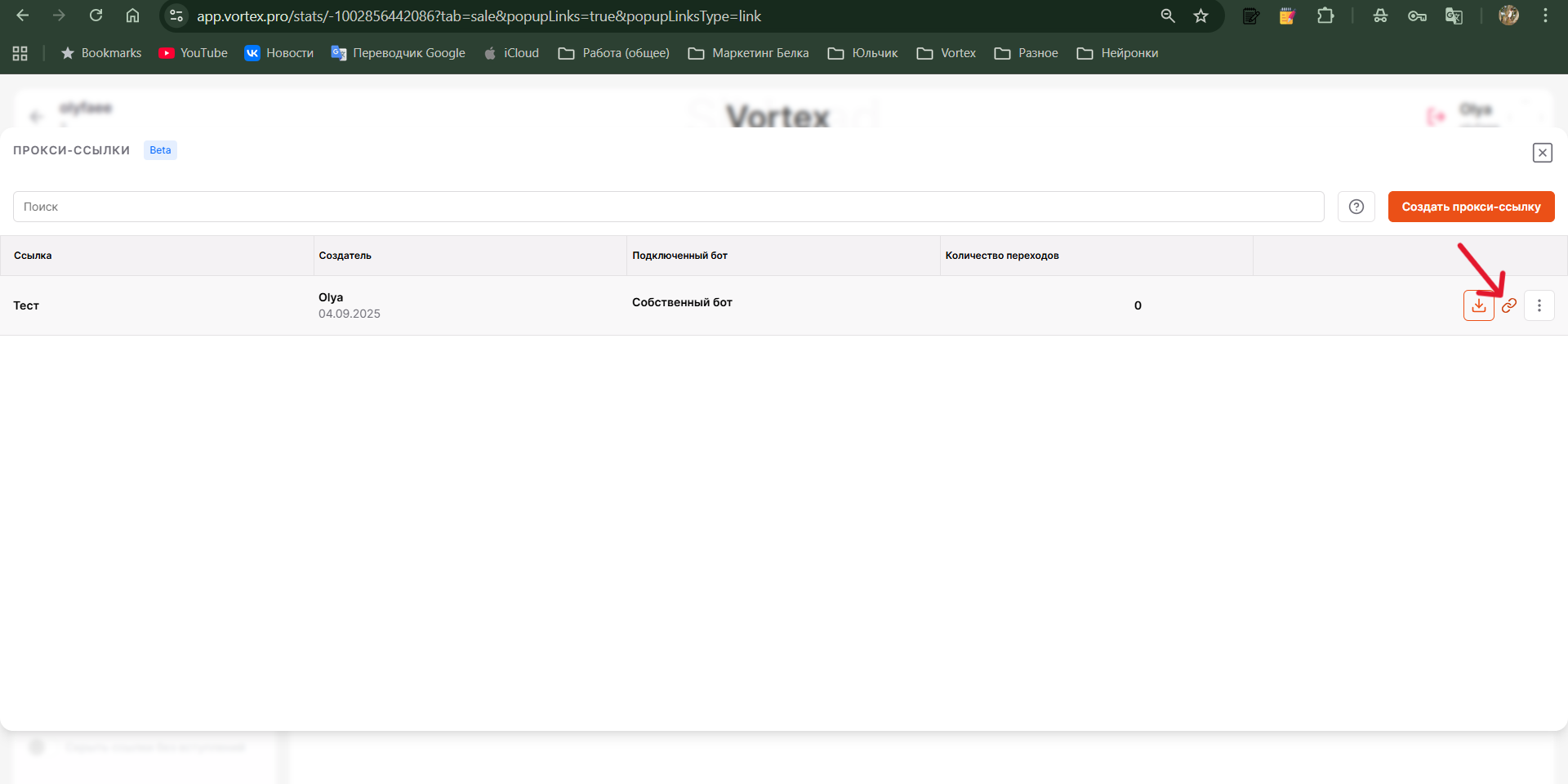
Task: Click the Количество переходов column header
Action: 1002,256
